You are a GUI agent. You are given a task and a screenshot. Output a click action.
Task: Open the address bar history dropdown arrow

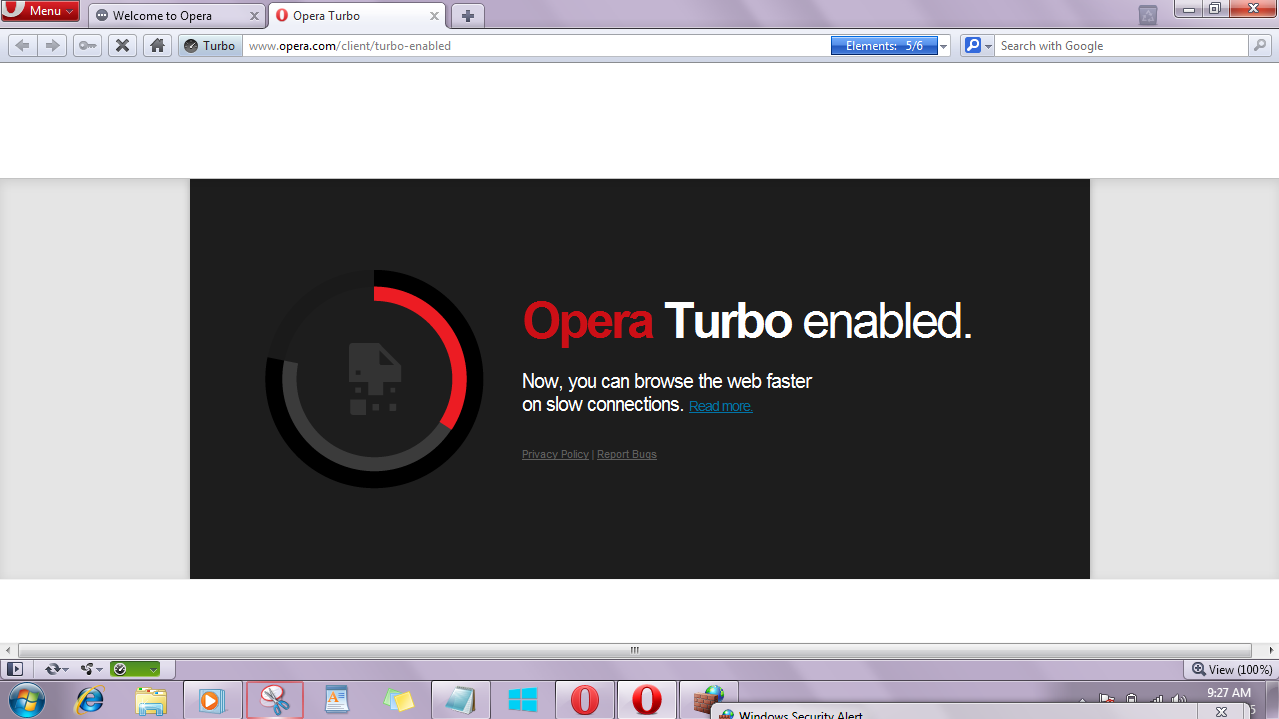point(943,47)
